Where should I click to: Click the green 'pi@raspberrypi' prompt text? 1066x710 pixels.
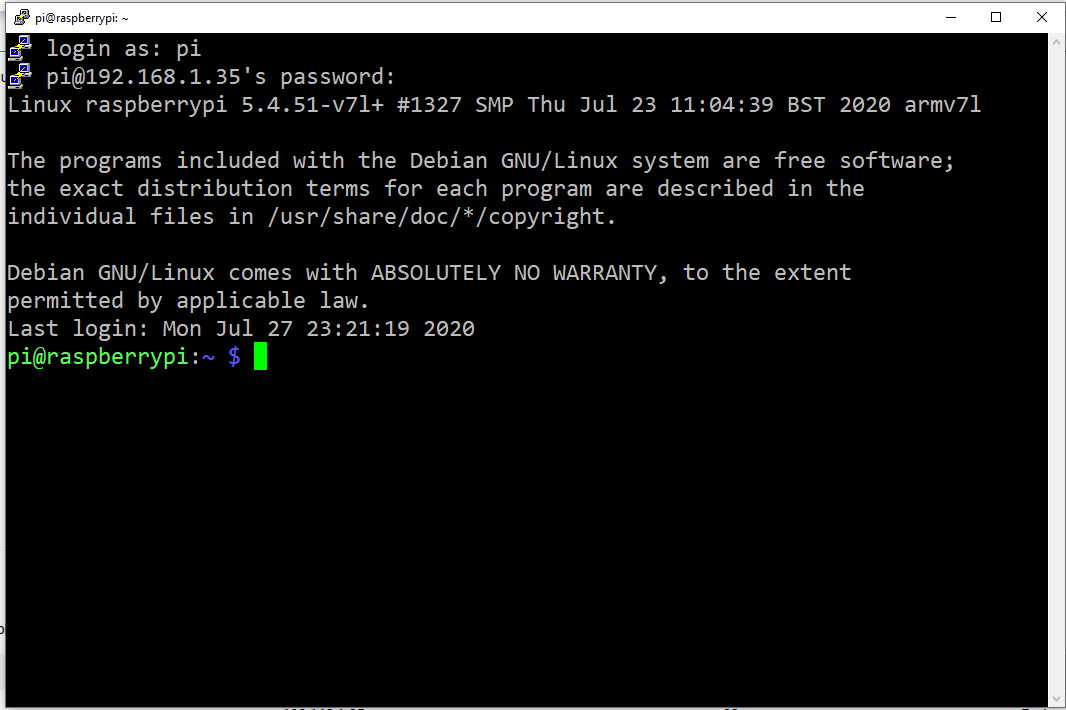[97, 356]
